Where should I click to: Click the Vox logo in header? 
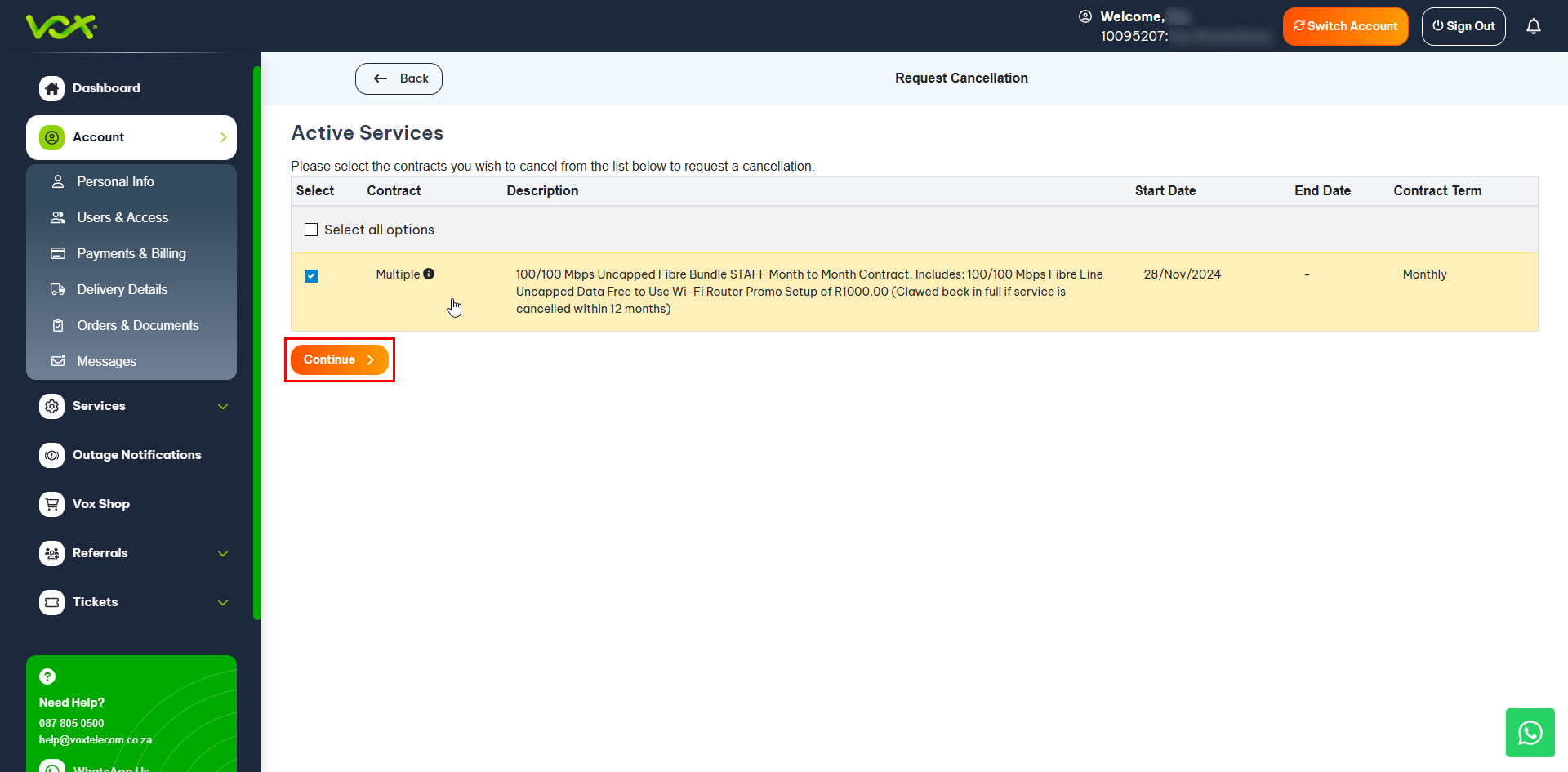point(61,27)
